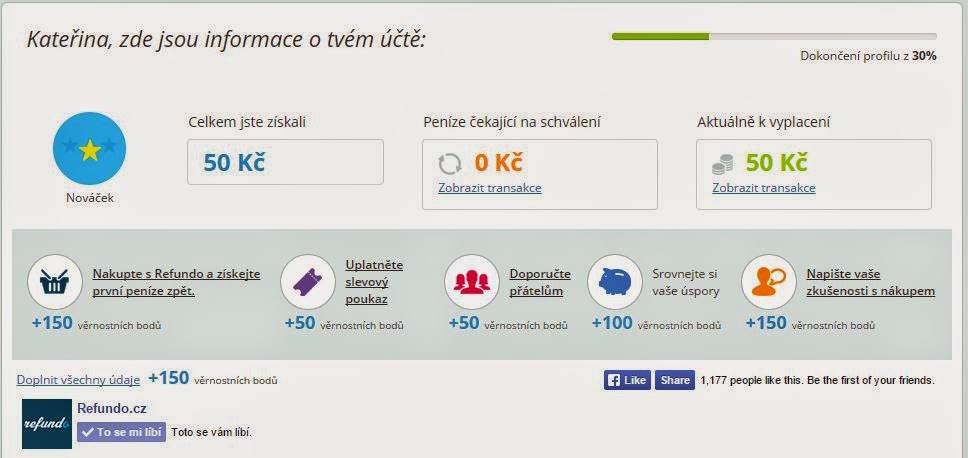Click the Facebook Share button
The image size is (968, 458).
[x=675, y=380]
